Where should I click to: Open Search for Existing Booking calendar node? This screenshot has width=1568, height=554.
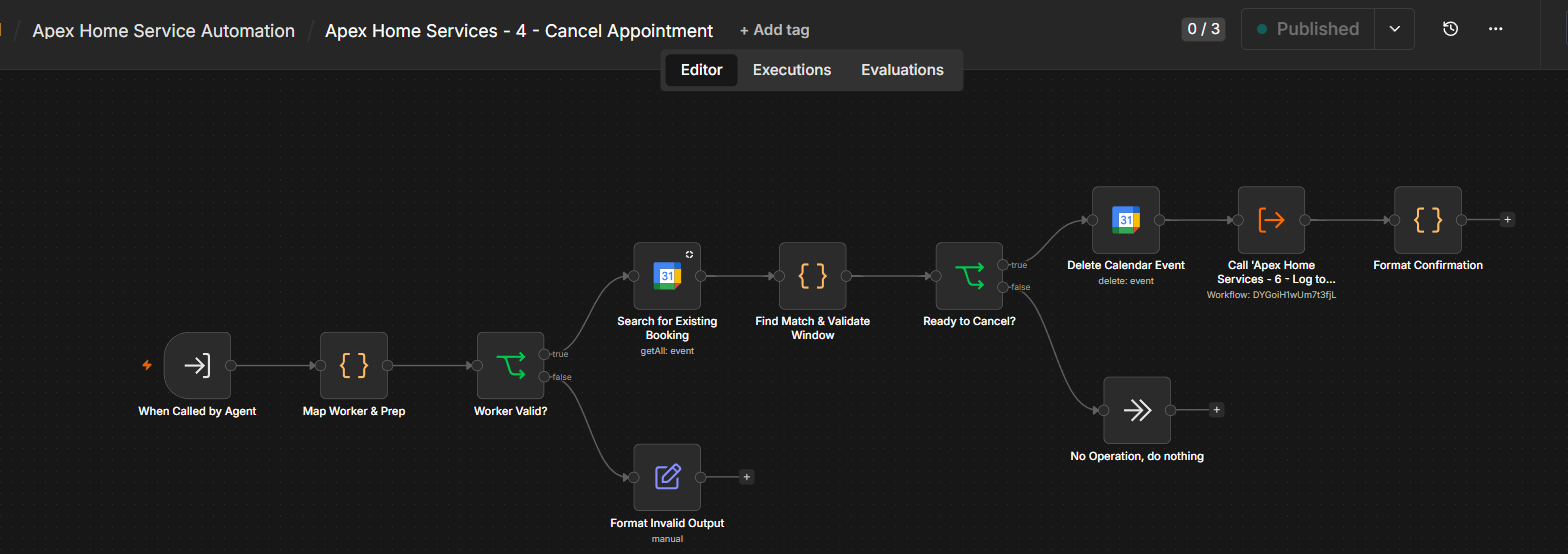click(x=667, y=276)
